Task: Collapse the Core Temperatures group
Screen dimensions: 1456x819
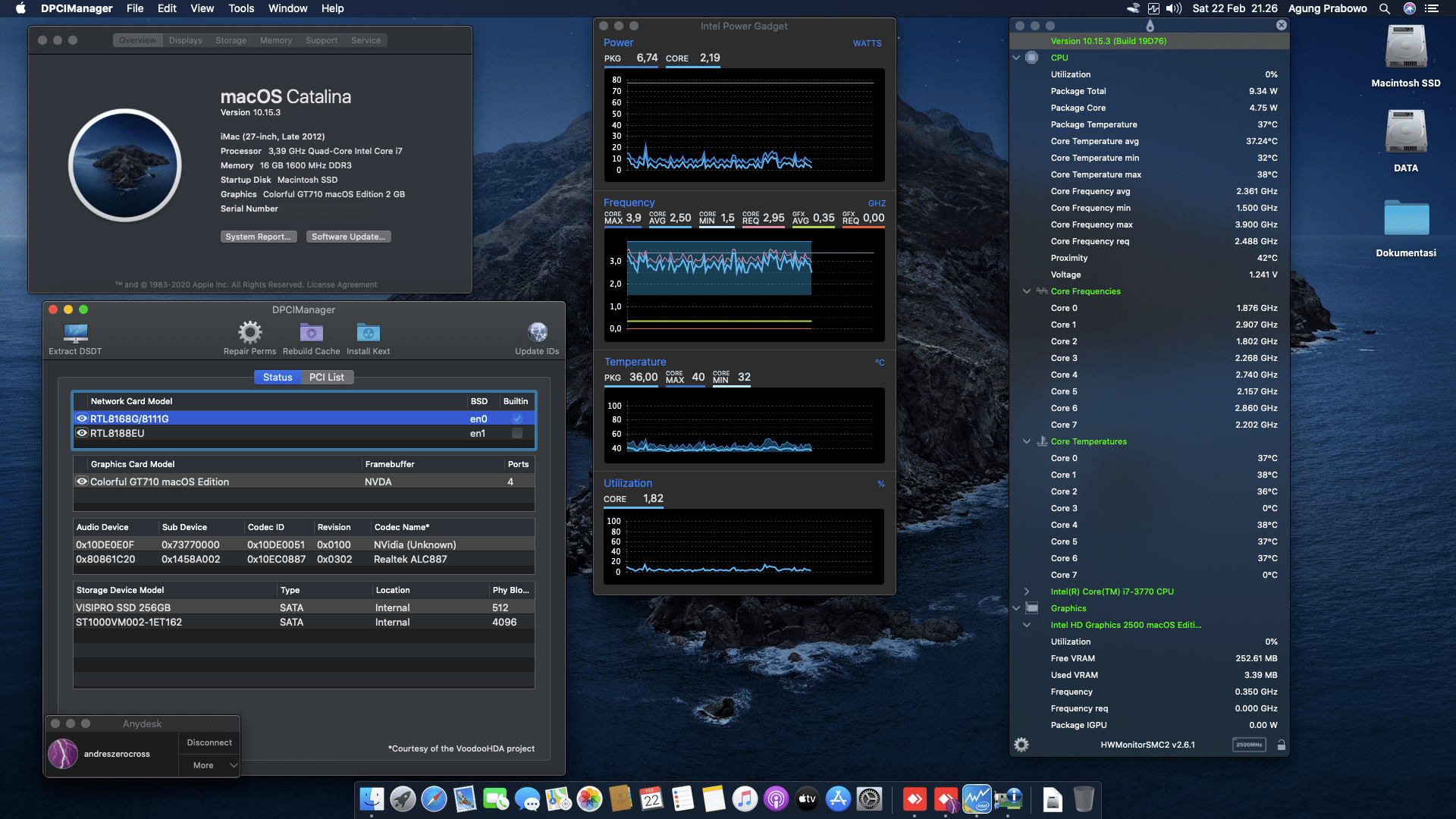Action: [1027, 441]
